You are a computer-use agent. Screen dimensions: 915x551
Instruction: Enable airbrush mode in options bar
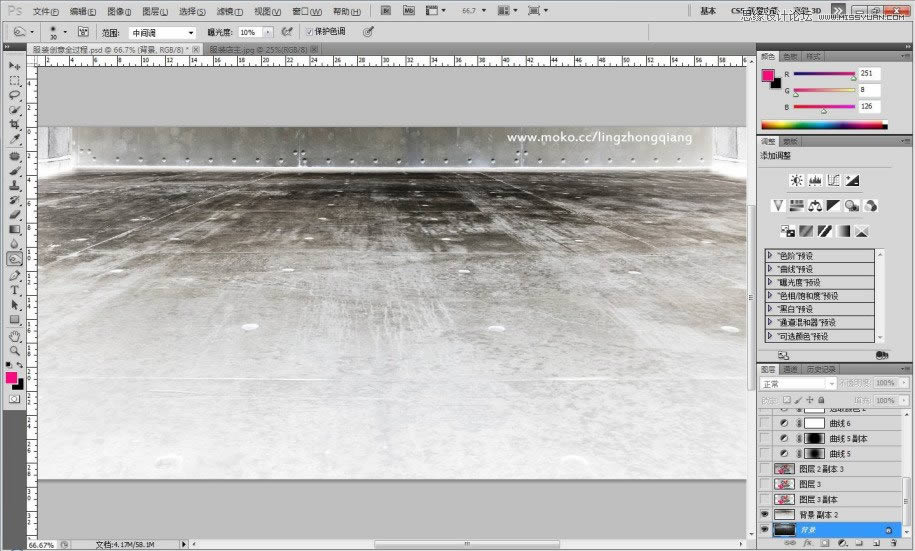click(287, 32)
